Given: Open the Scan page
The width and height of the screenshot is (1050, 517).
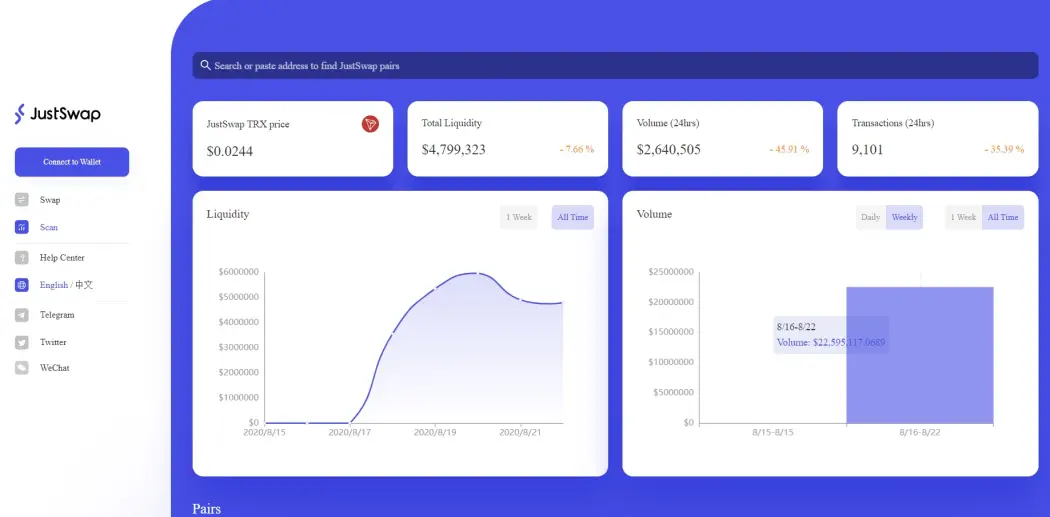Looking at the screenshot, I should coord(49,227).
